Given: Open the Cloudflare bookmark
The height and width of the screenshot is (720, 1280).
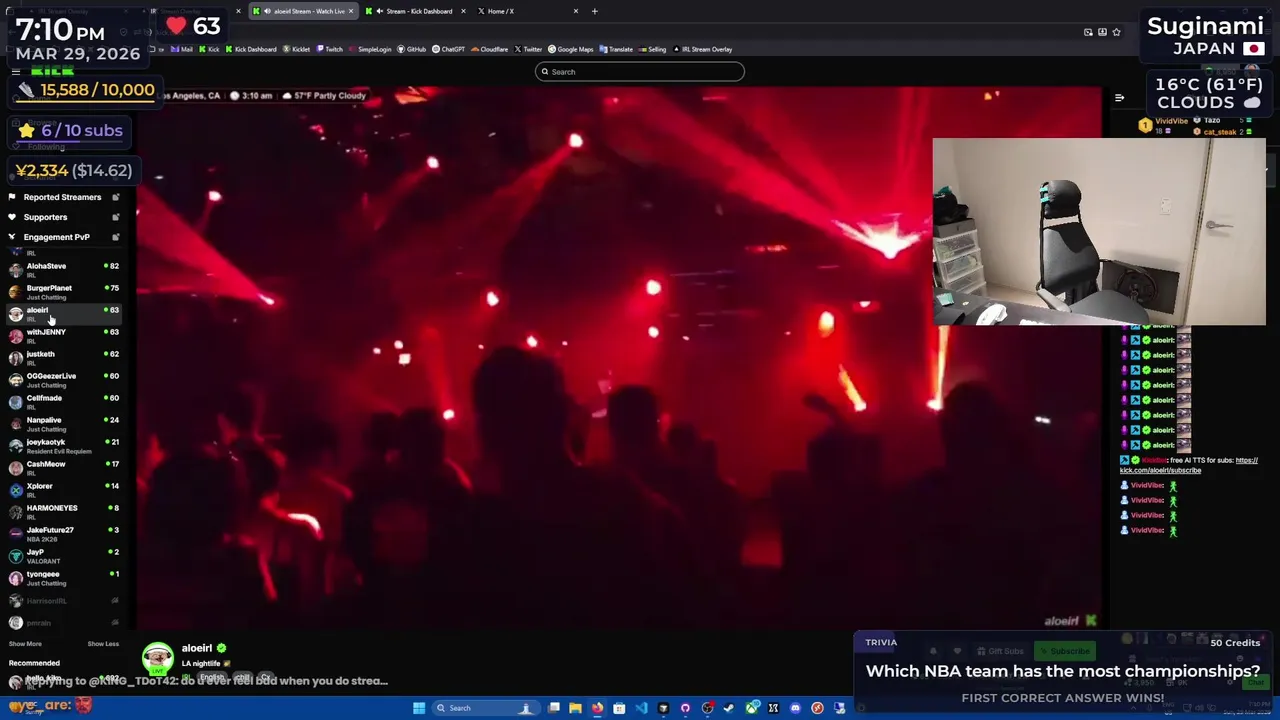Looking at the screenshot, I should click(490, 49).
